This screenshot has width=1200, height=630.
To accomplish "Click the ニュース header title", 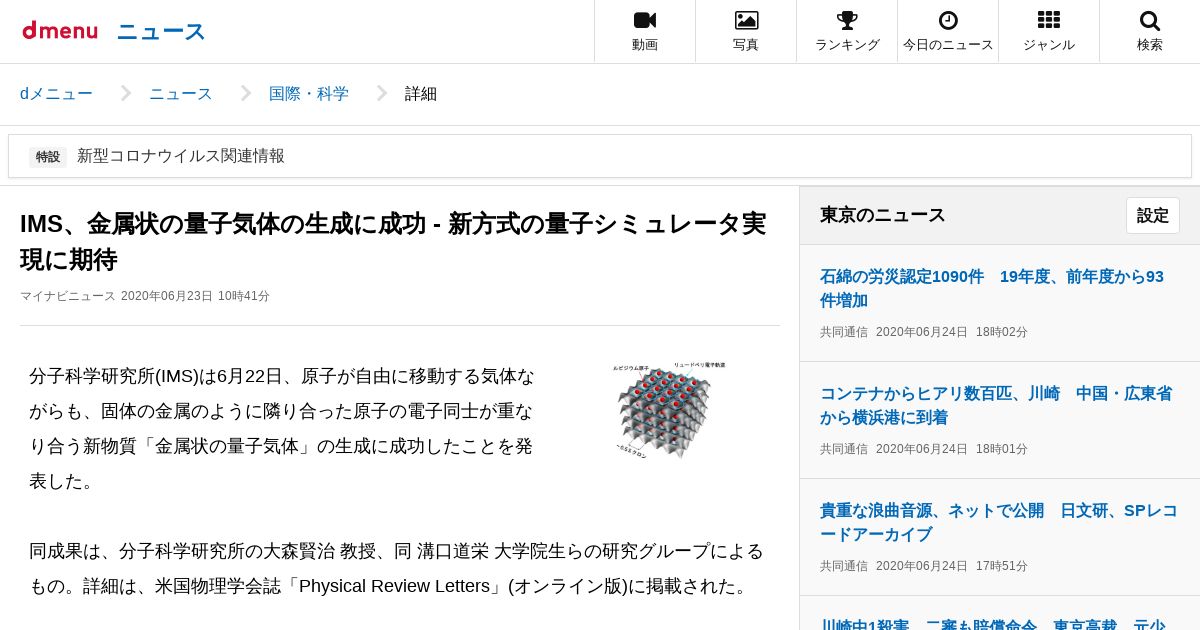I will point(161,32).
